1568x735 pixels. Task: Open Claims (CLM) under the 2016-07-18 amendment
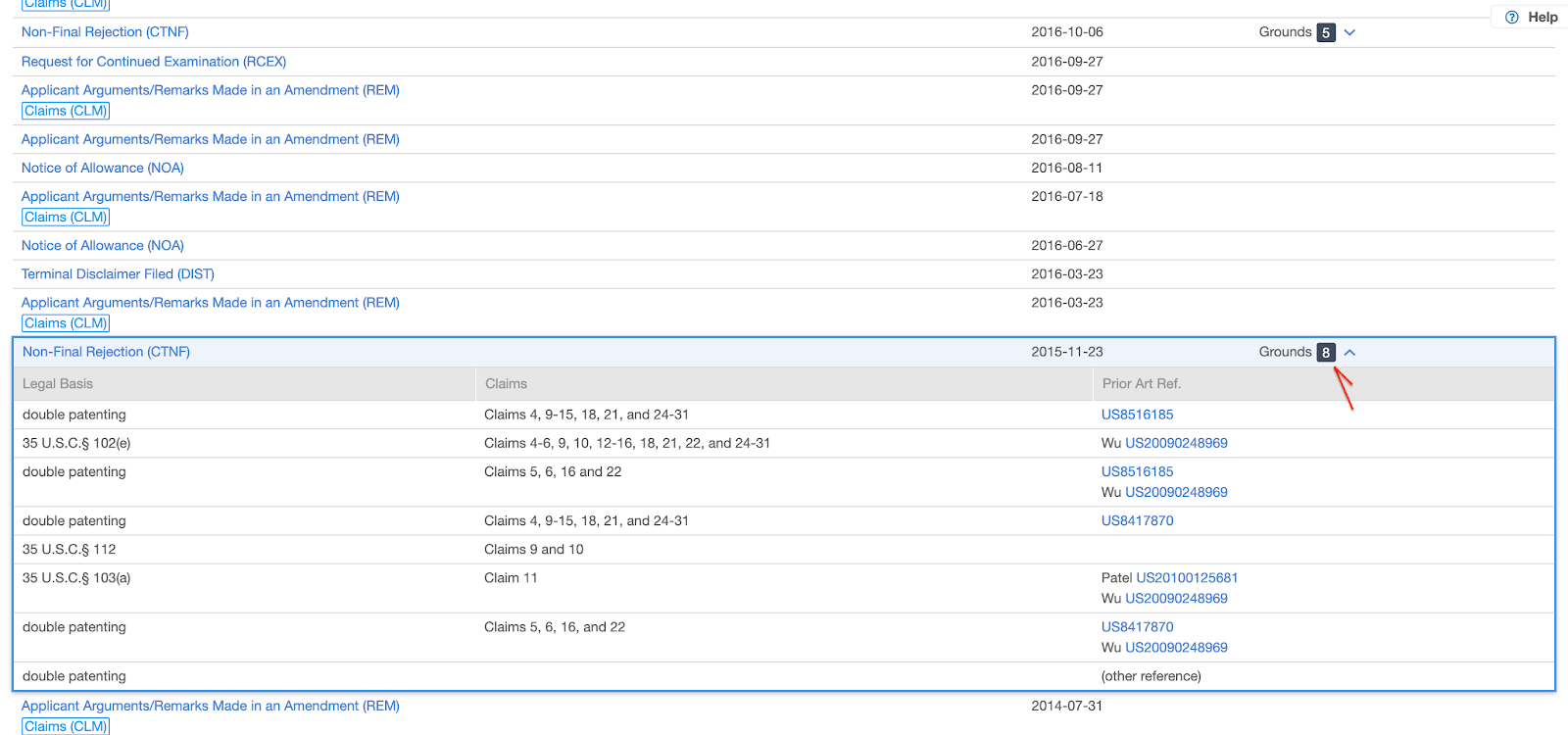tap(66, 218)
